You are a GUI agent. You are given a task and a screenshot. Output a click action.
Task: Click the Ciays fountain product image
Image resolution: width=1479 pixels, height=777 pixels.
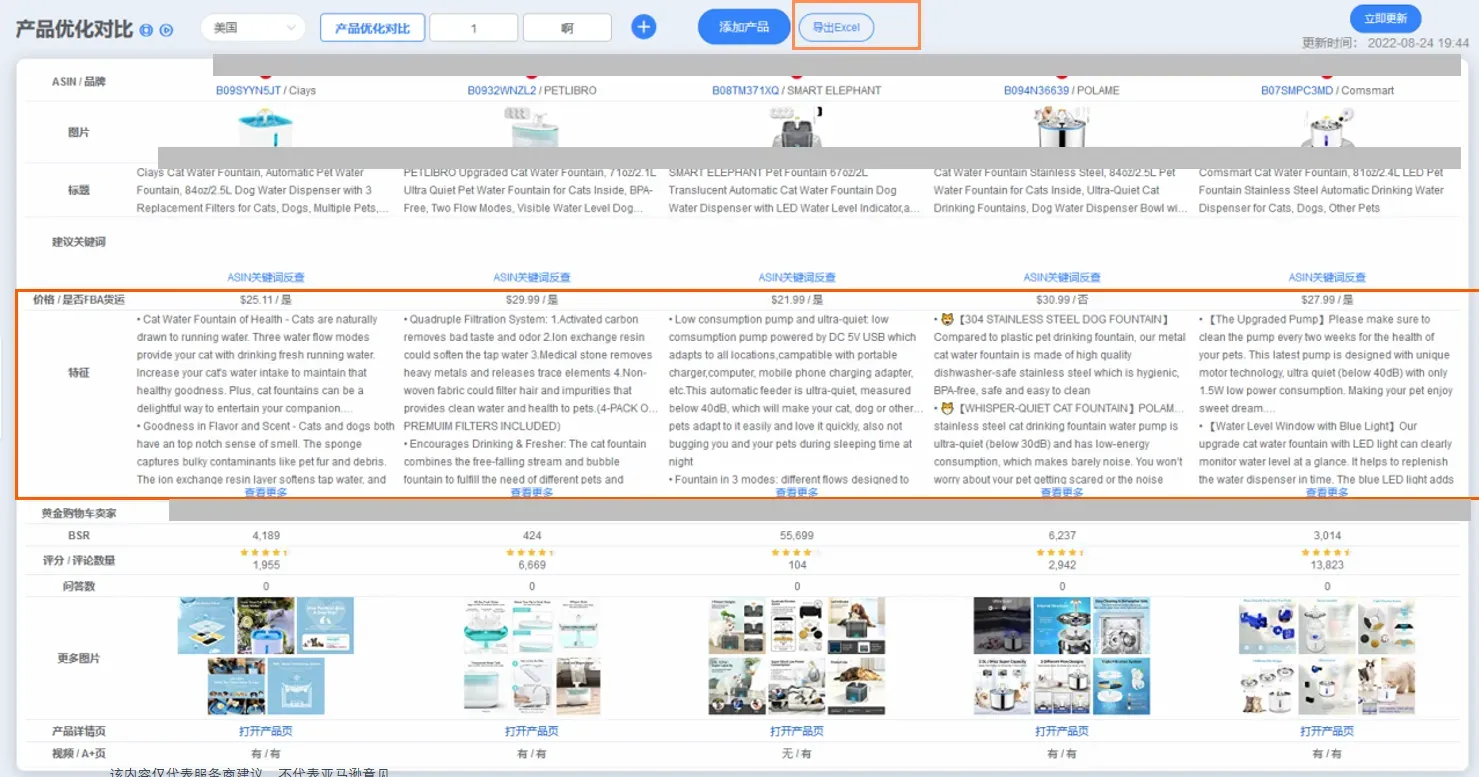[266, 130]
